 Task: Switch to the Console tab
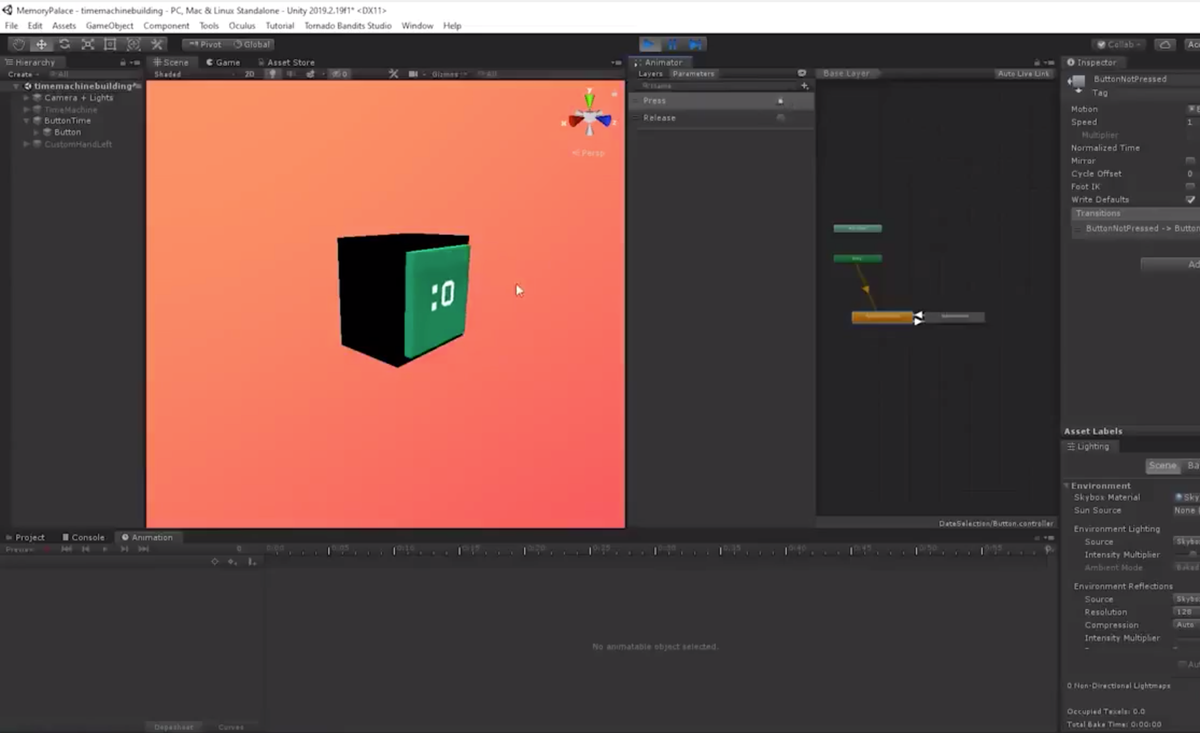83,537
